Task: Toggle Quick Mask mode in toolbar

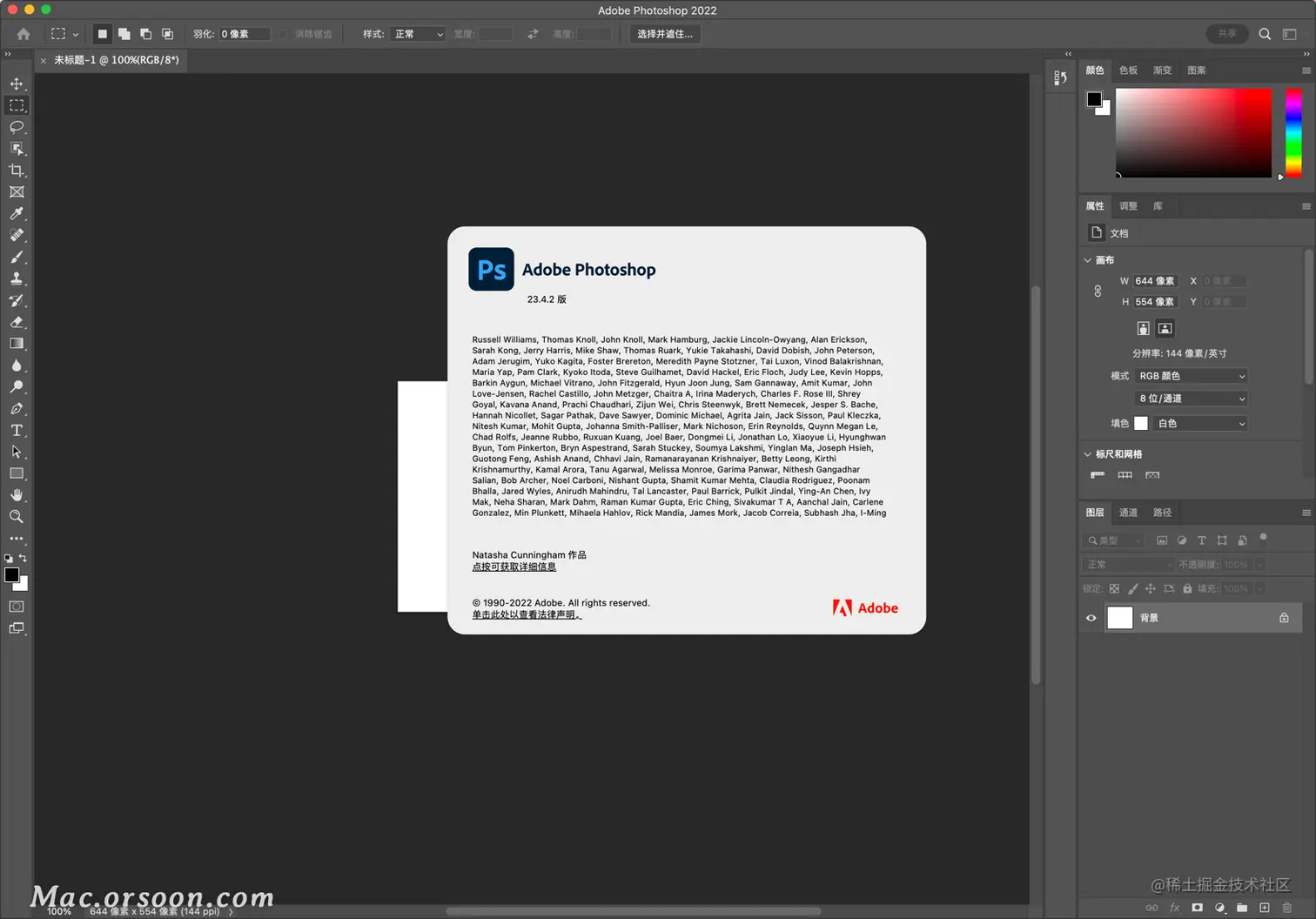Action: tap(17, 607)
